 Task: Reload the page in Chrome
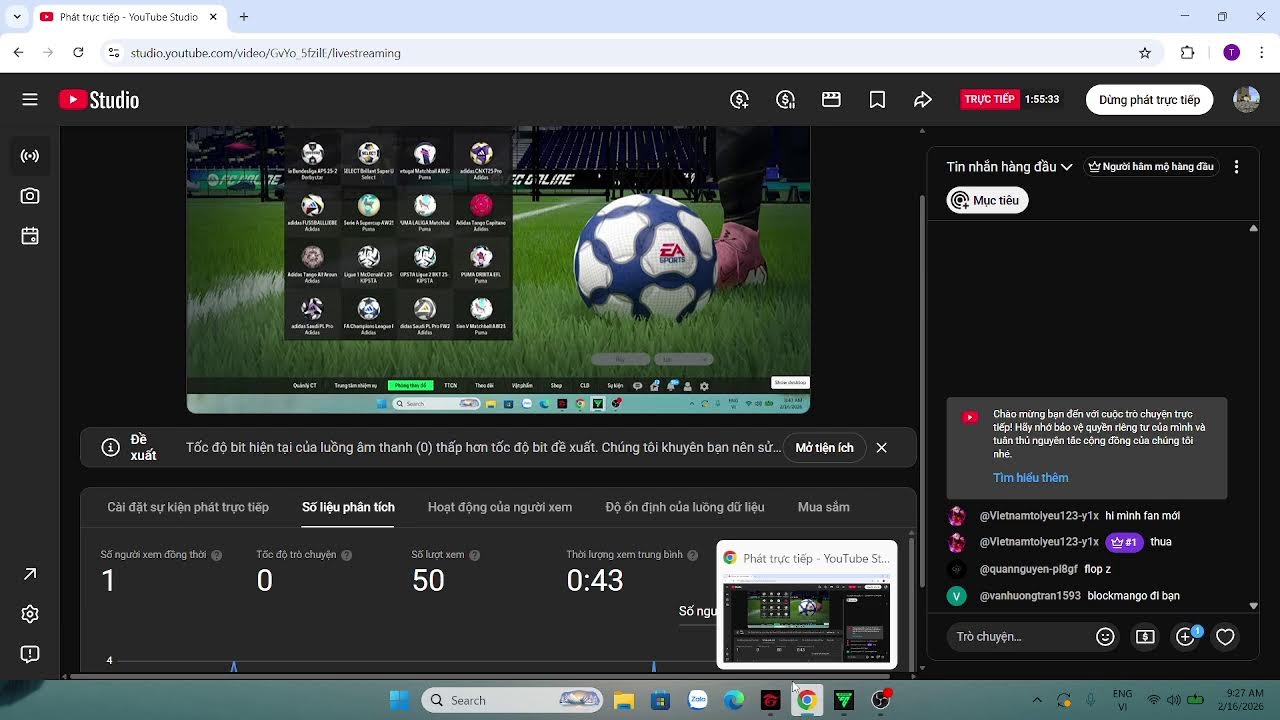pos(78,52)
